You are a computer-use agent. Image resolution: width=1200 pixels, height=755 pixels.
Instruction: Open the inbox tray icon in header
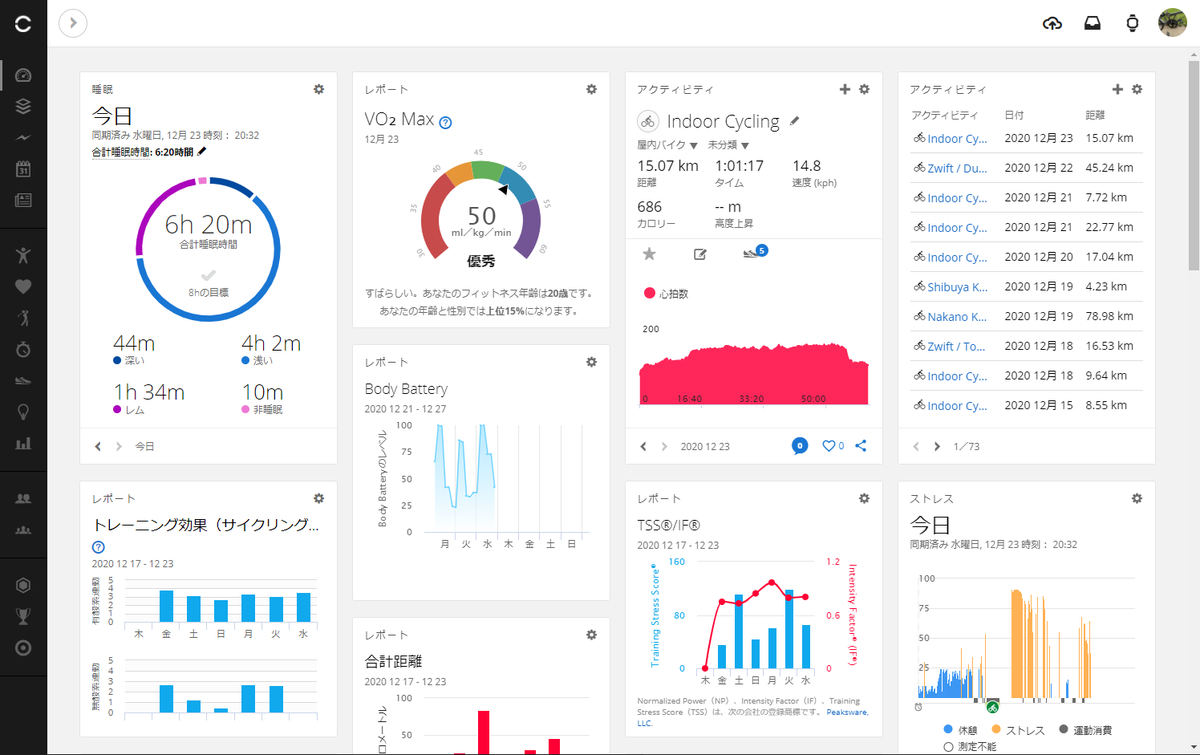1093,23
